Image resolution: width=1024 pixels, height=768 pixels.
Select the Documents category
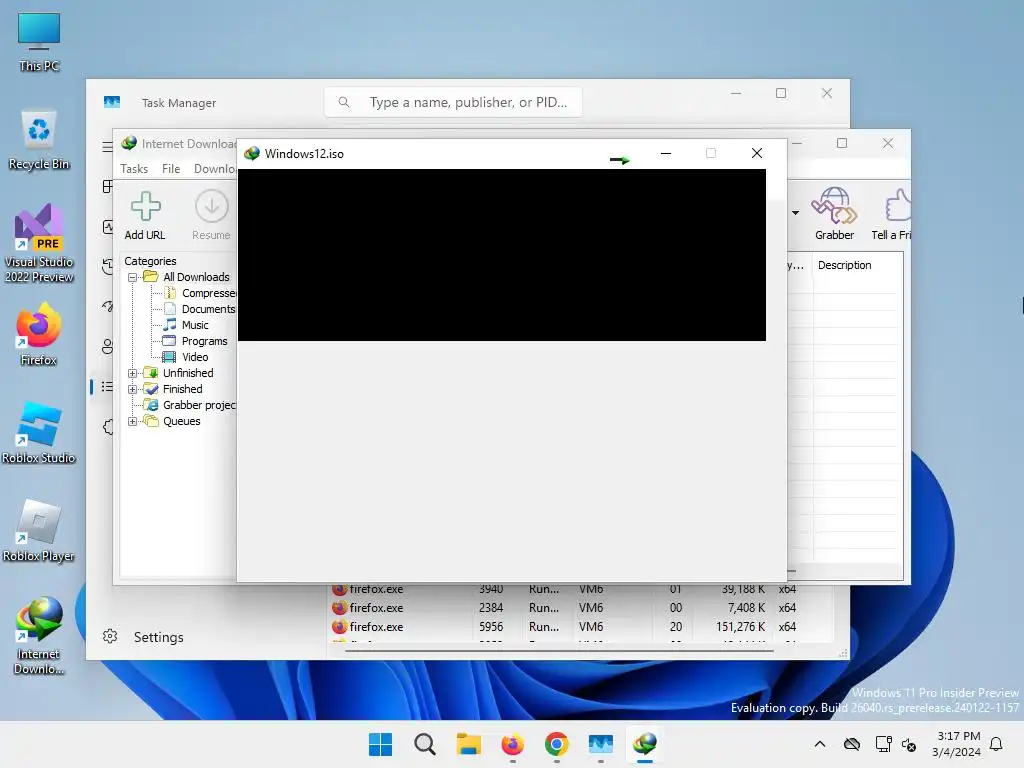click(x=208, y=309)
